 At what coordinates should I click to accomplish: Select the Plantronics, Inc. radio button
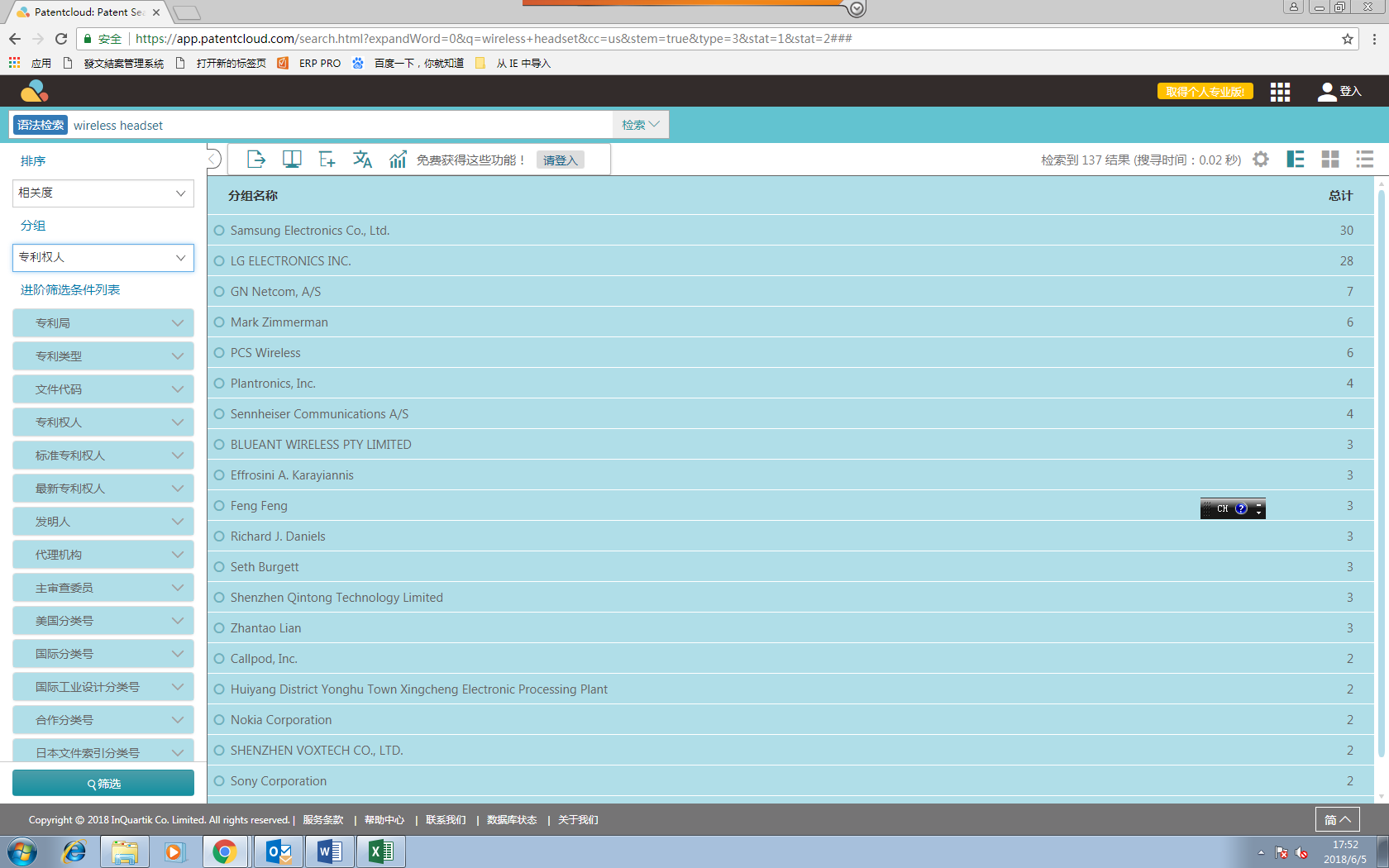pyautogui.click(x=219, y=384)
